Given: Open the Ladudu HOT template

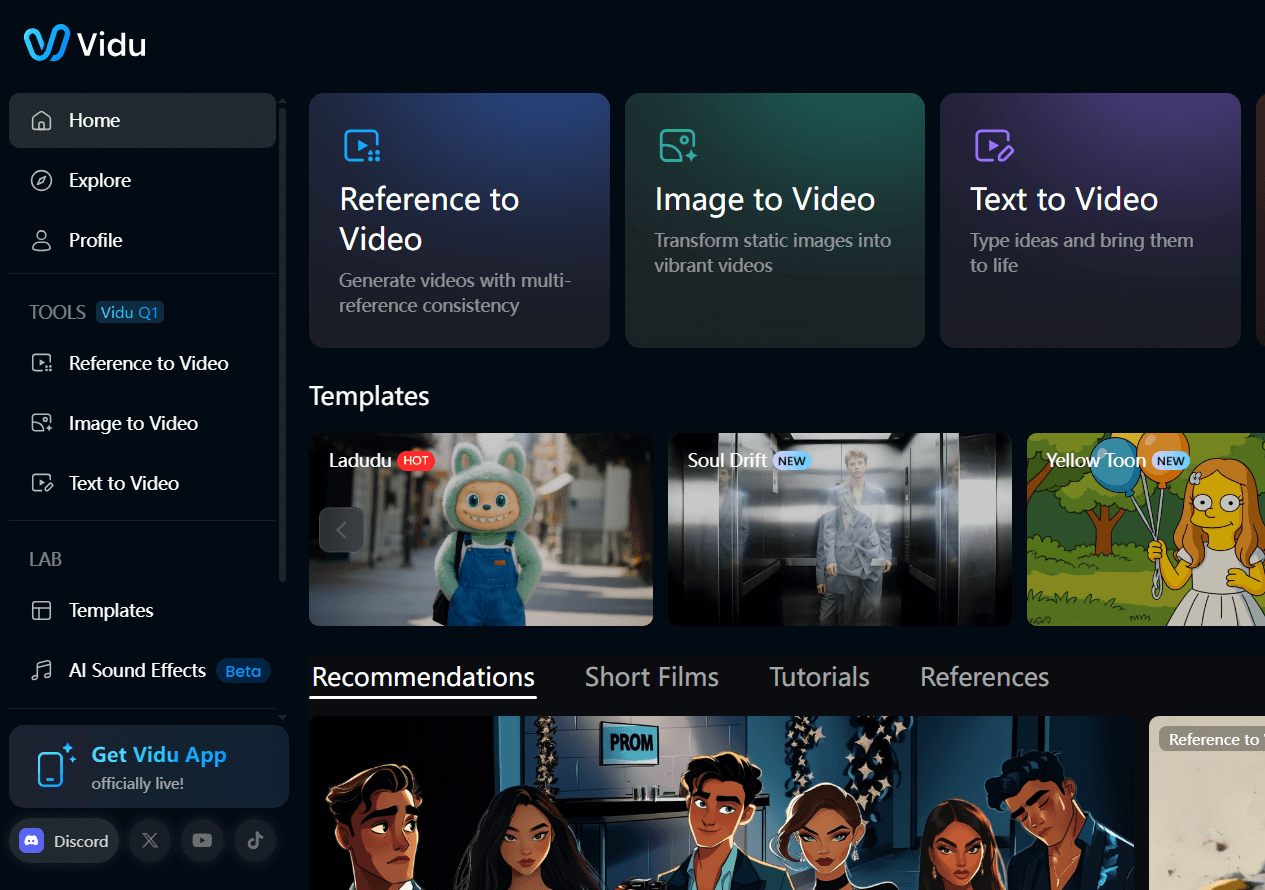Looking at the screenshot, I should click(x=480, y=529).
